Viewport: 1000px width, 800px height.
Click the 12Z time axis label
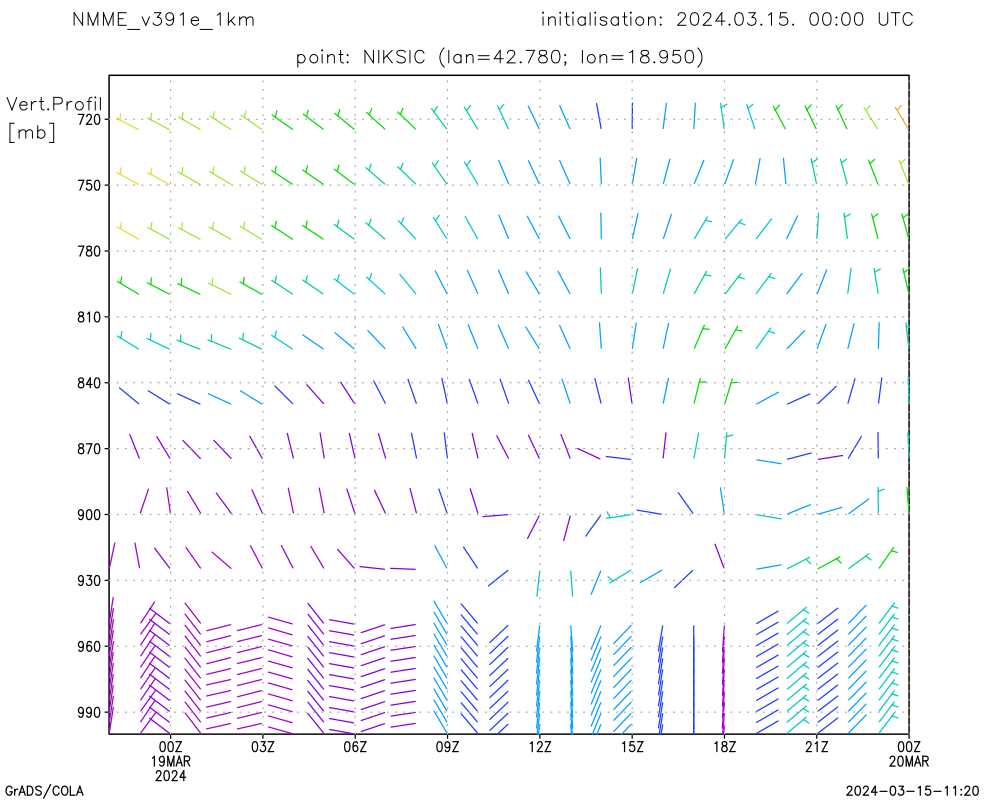(540, 747)
